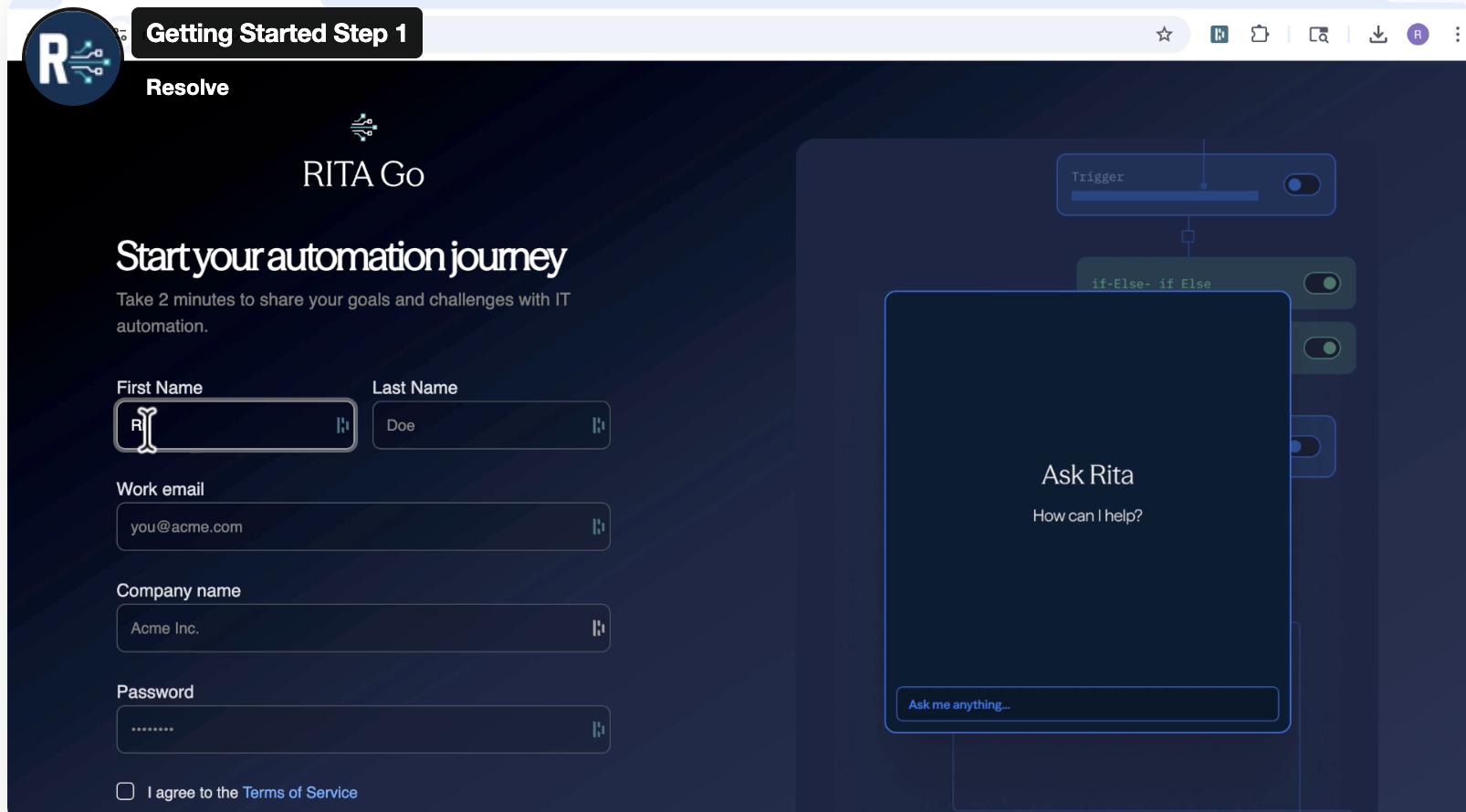Image resolution: width=1466 pixels, height=812 pixels.
Task: Click password manager icon in First Name field
Action: tap(342, 425)
